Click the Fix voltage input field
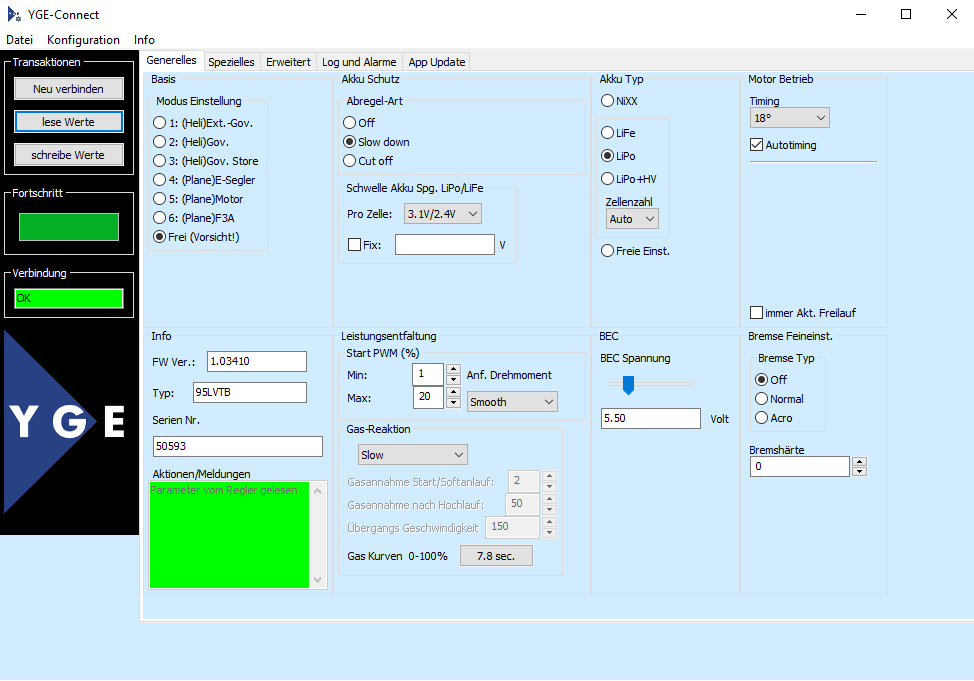This screenshot has height=681, width=974. (x=445, y=245)
